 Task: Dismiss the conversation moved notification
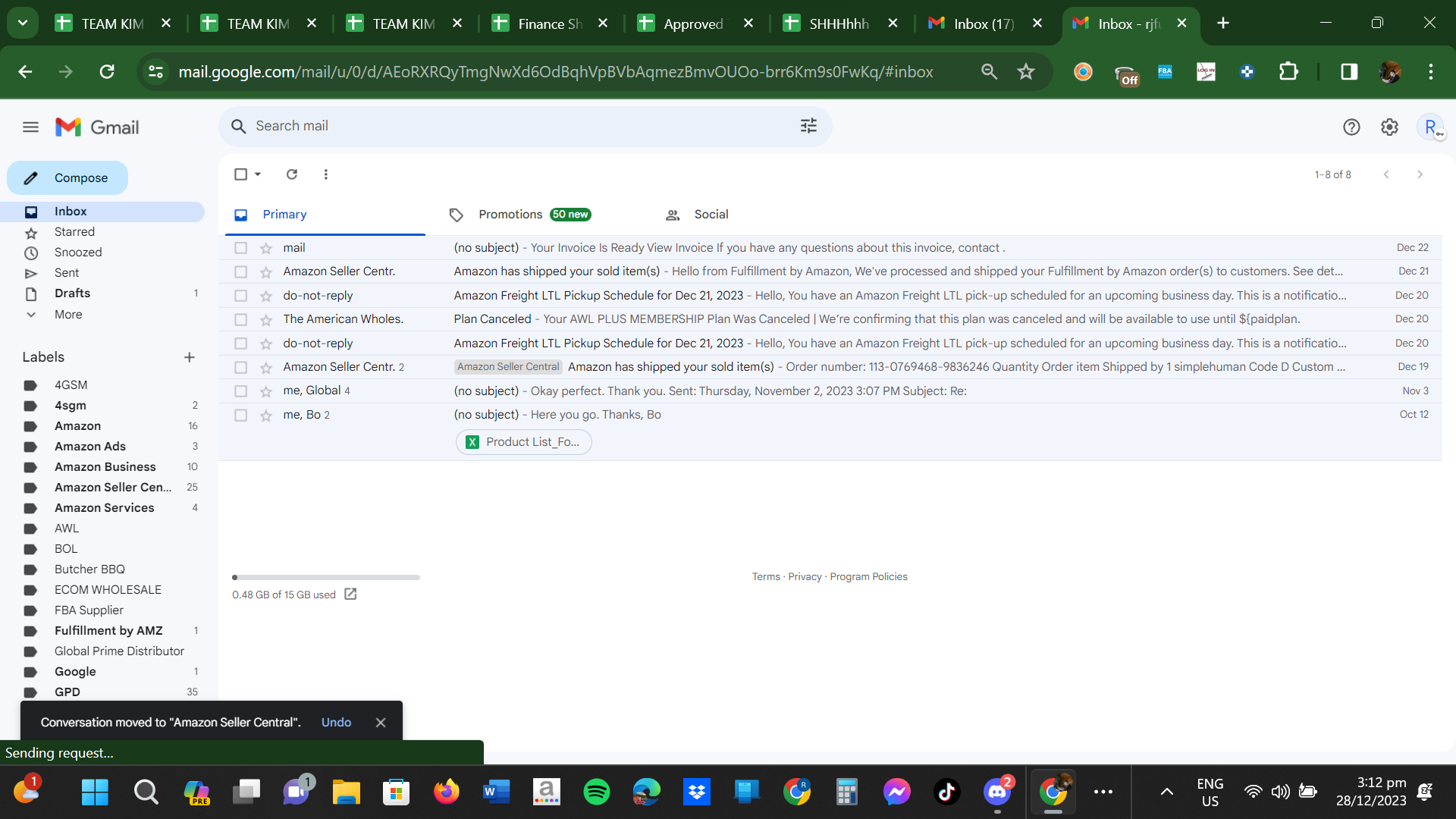tap(381, 723)
